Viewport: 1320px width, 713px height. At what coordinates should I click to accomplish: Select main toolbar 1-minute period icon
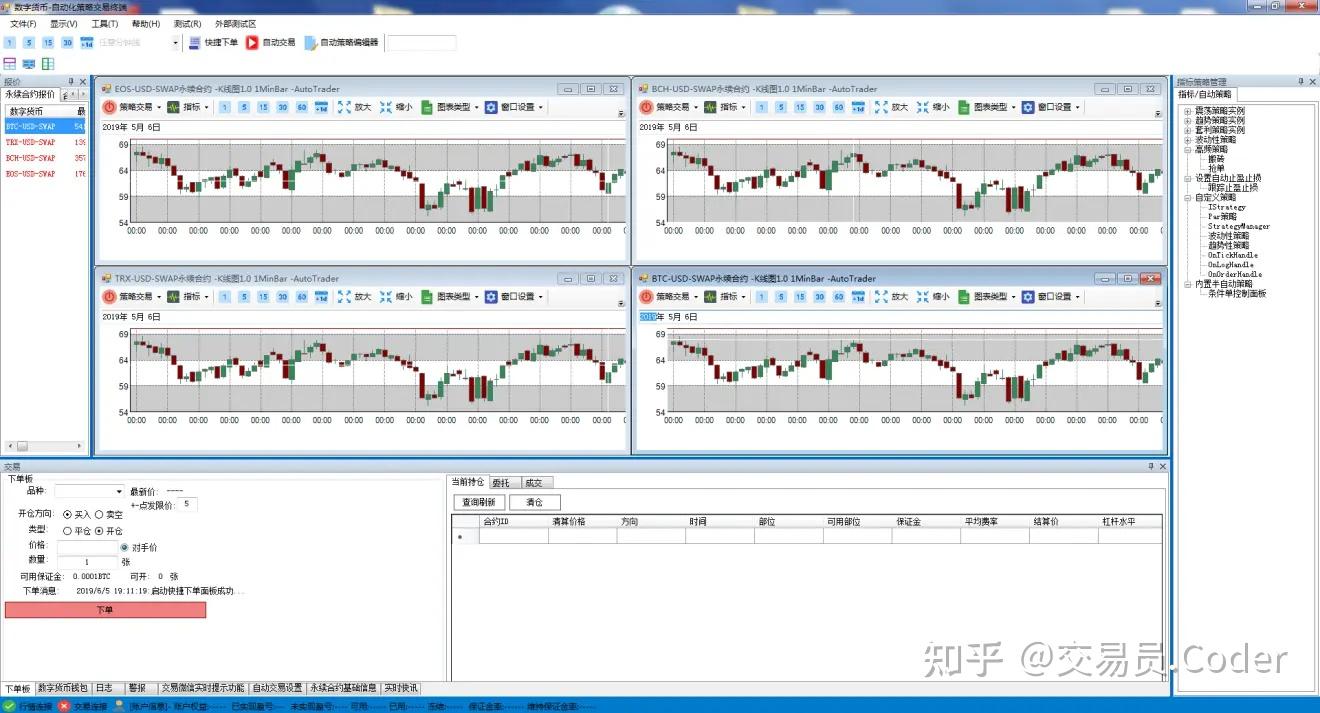(x=10, y=43)
